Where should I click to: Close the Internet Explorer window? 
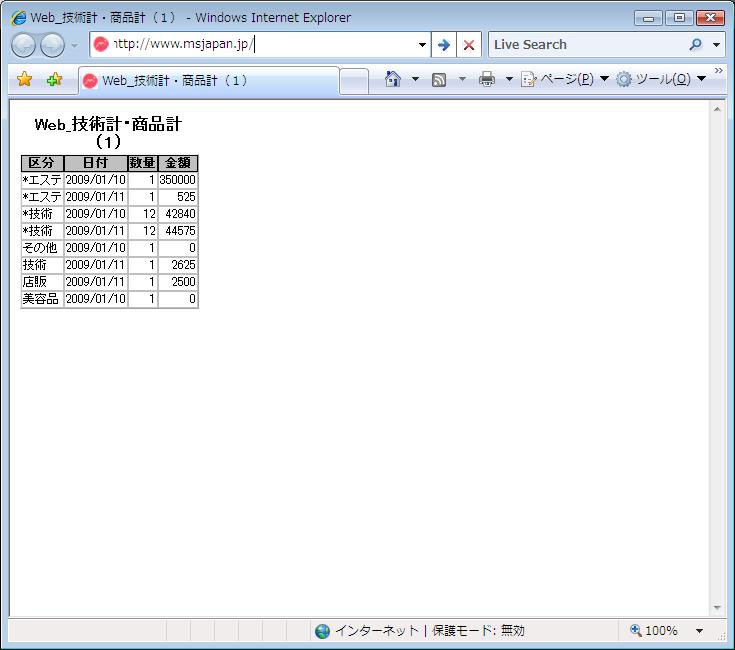click(x=711, y=18)
